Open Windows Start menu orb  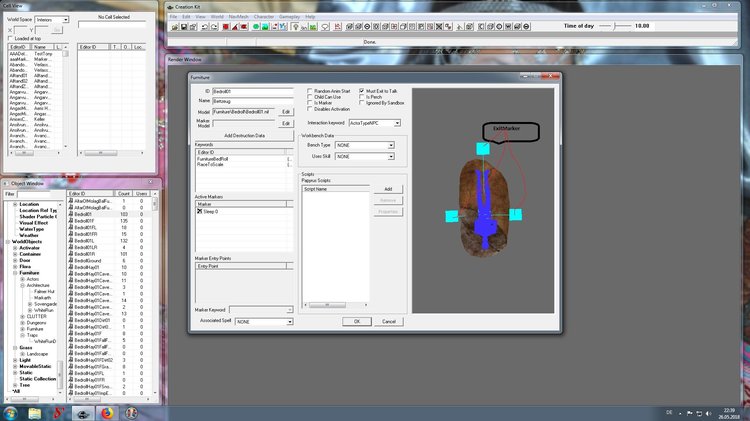11,413
